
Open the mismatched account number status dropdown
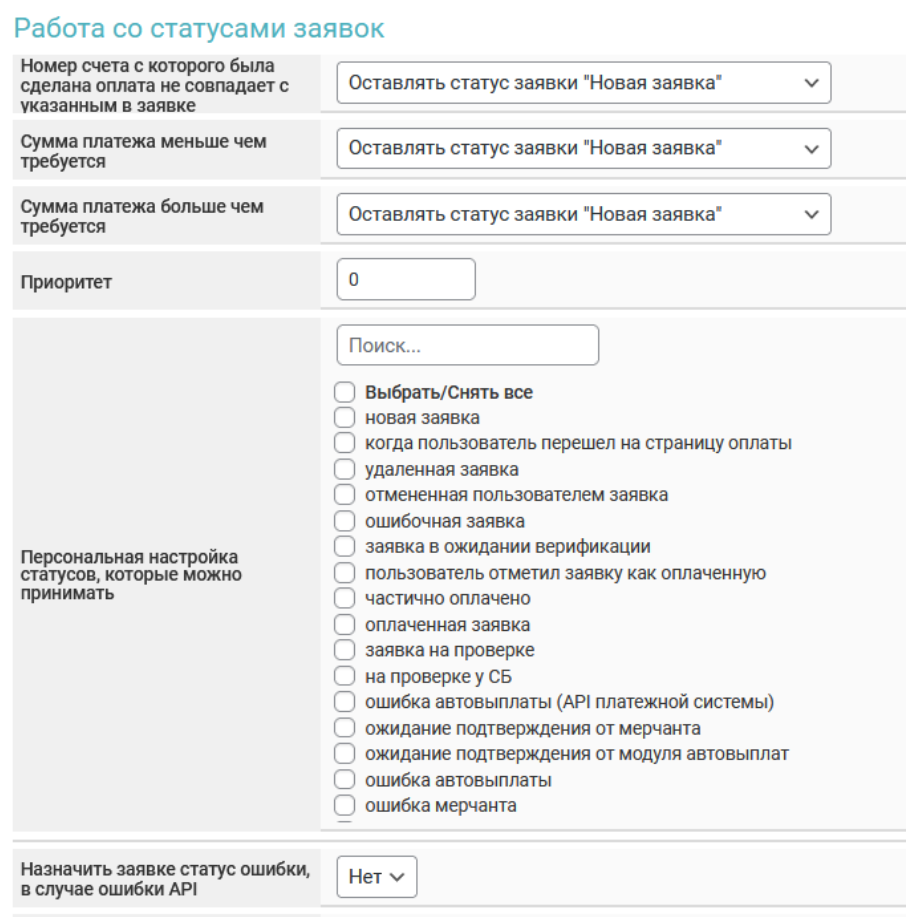tap(583, 84)
